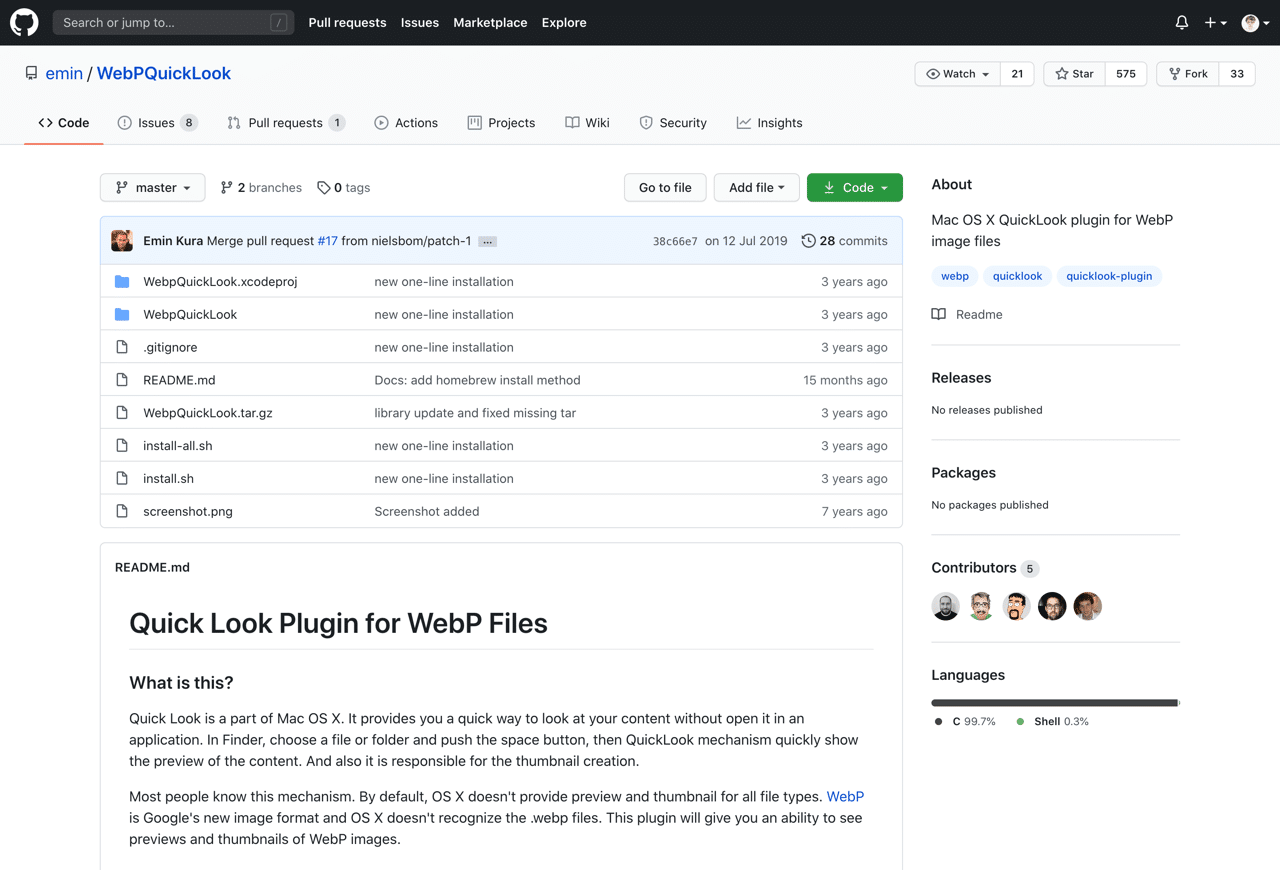Open the Packages section heading
The image size is (1280, 870).
963,473
